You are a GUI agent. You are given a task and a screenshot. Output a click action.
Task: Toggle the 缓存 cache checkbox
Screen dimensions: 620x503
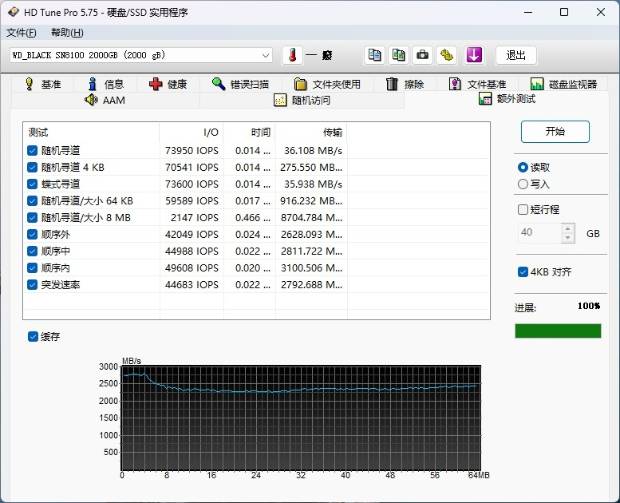33,337
